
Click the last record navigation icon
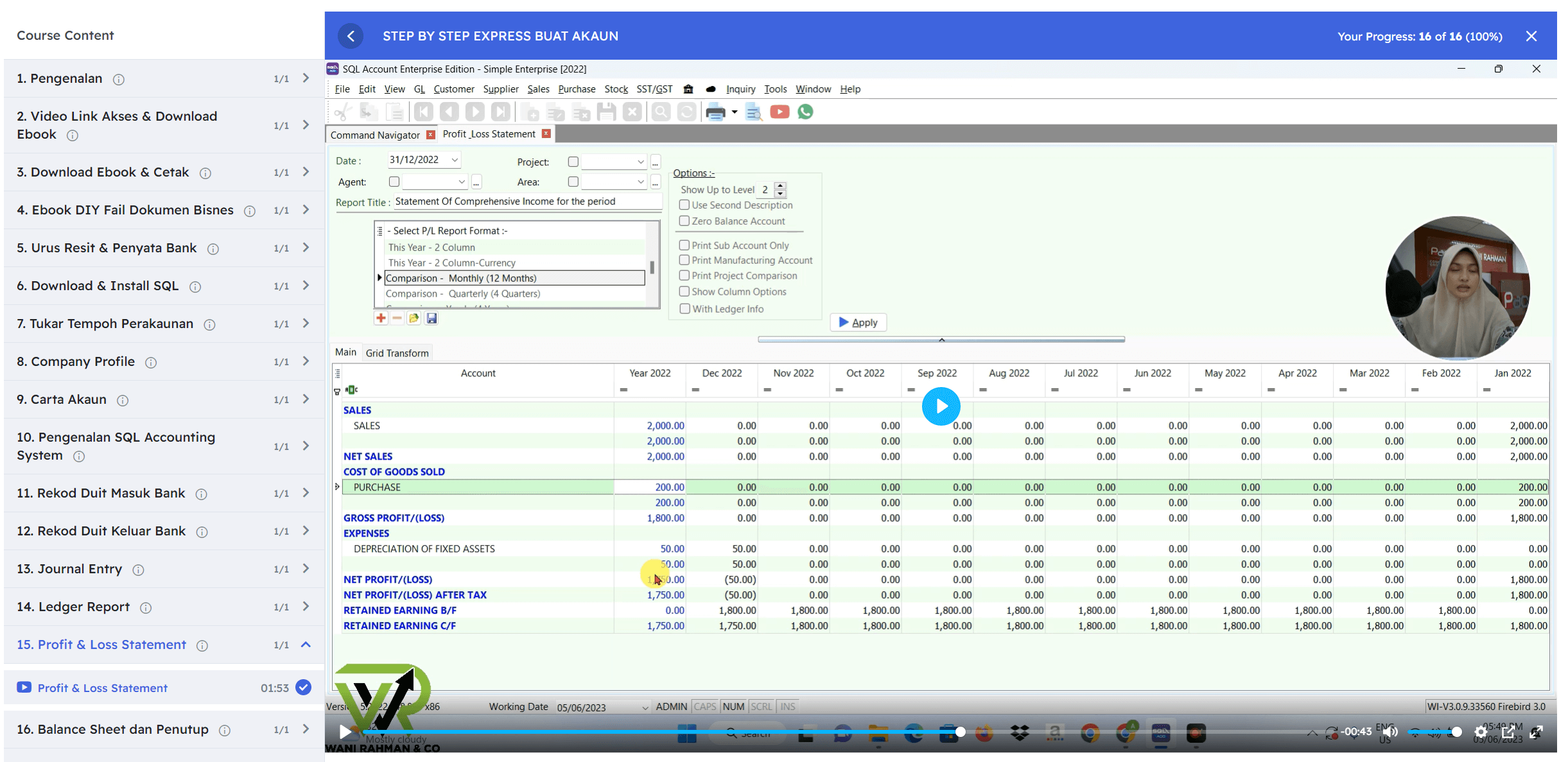pos(500,112)
